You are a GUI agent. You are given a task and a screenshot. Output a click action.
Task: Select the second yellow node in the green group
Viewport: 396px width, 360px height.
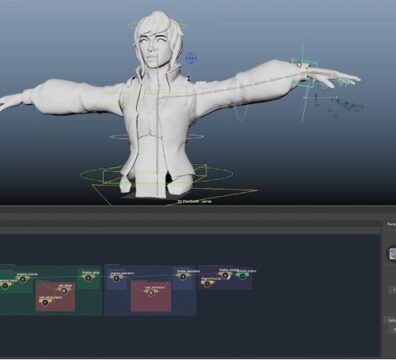point(22,279)
